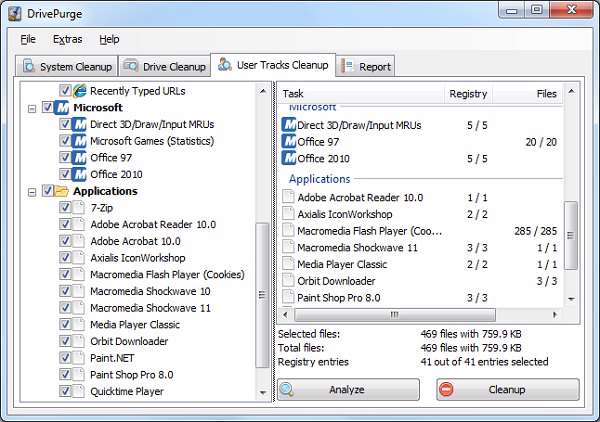
Task: Uncheck the Microsoft Games (Statistics) checkbox
Action: tap(65, 141)
